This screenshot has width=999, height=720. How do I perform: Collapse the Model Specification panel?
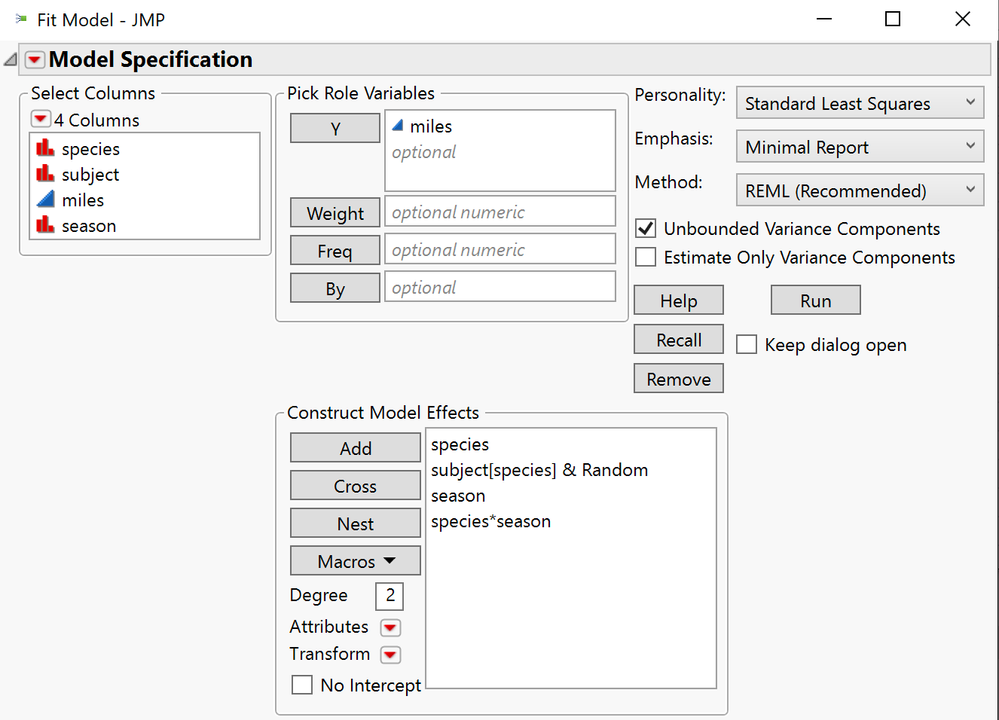(8, 59)
